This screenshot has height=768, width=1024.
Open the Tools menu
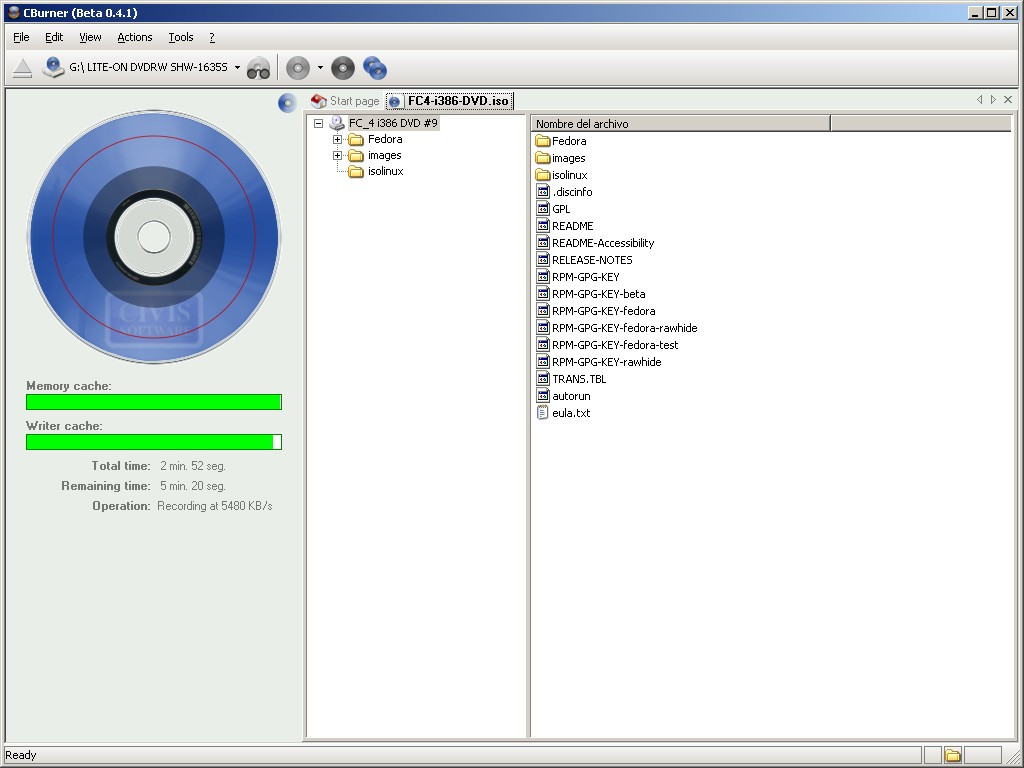181,37
